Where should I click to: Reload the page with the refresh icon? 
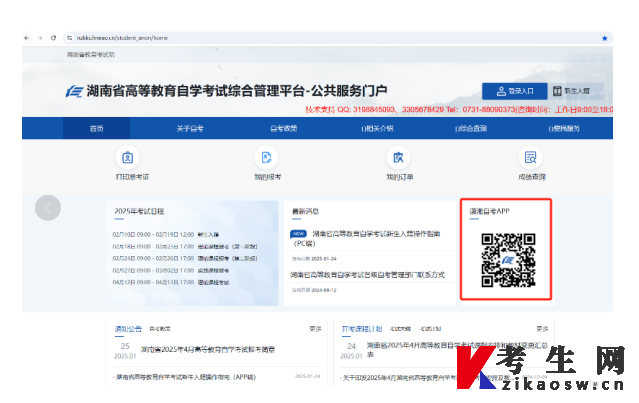tap(53, 38)
